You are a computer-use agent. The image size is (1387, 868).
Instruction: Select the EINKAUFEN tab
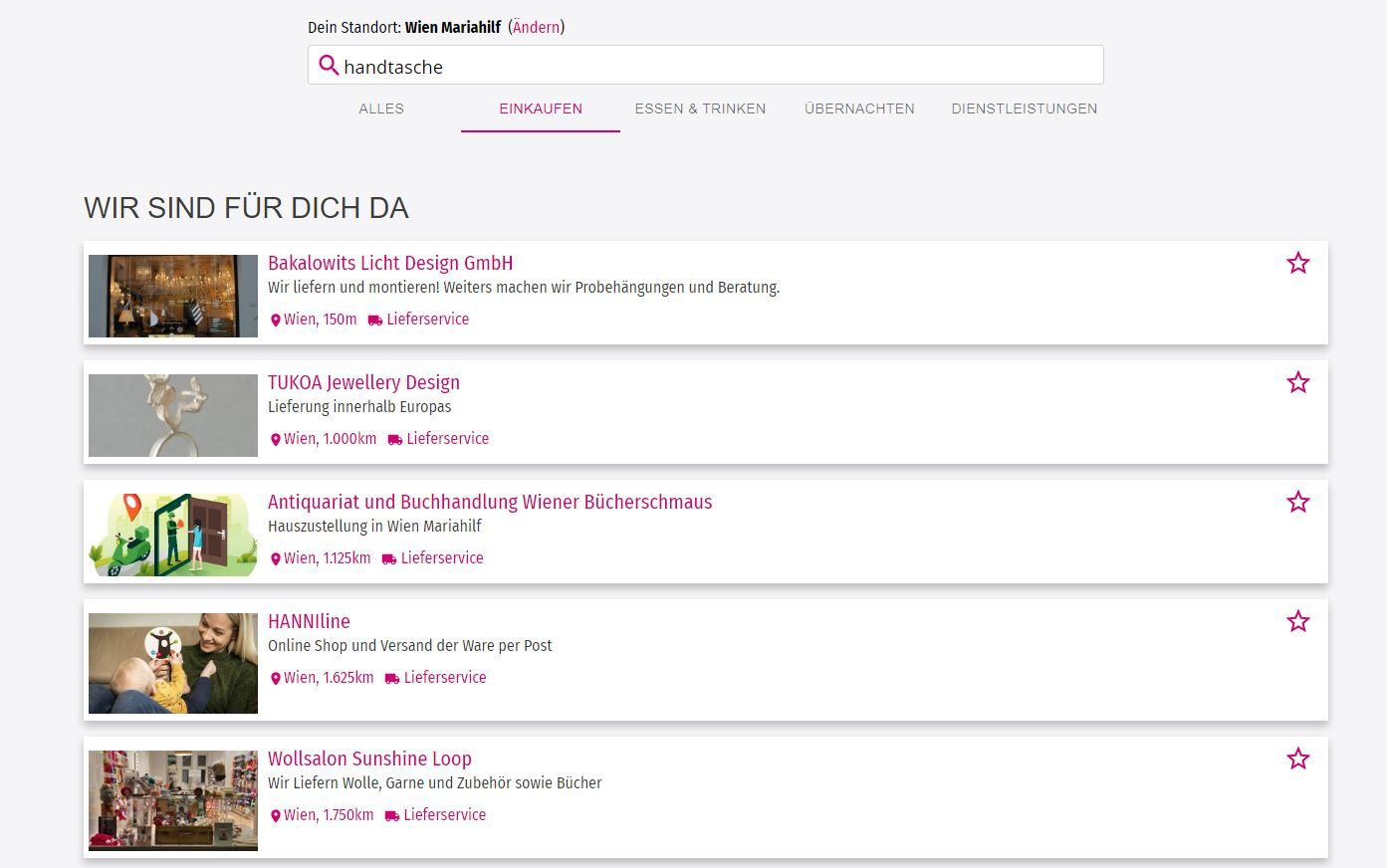[541, 108]
